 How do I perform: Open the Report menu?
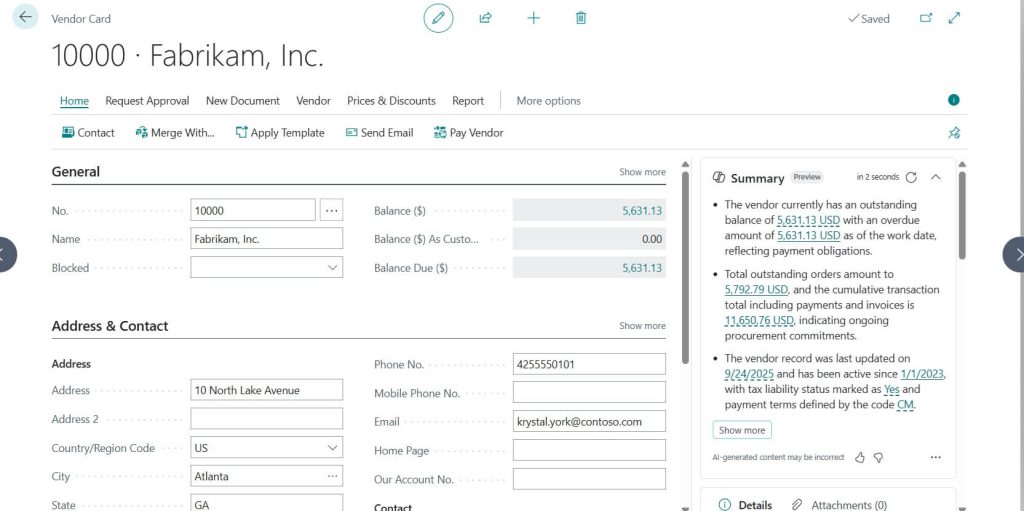pos(468,101)
